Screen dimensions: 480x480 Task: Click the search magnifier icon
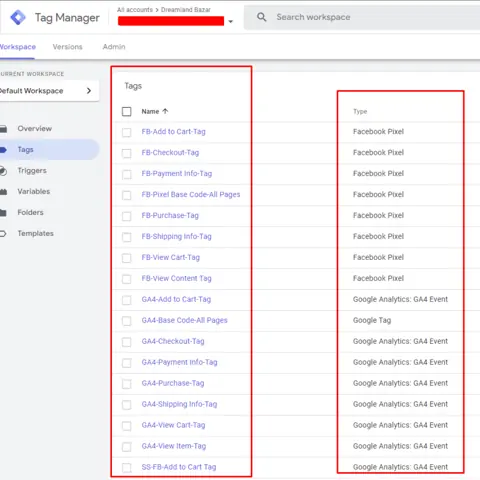click(262, 17)
